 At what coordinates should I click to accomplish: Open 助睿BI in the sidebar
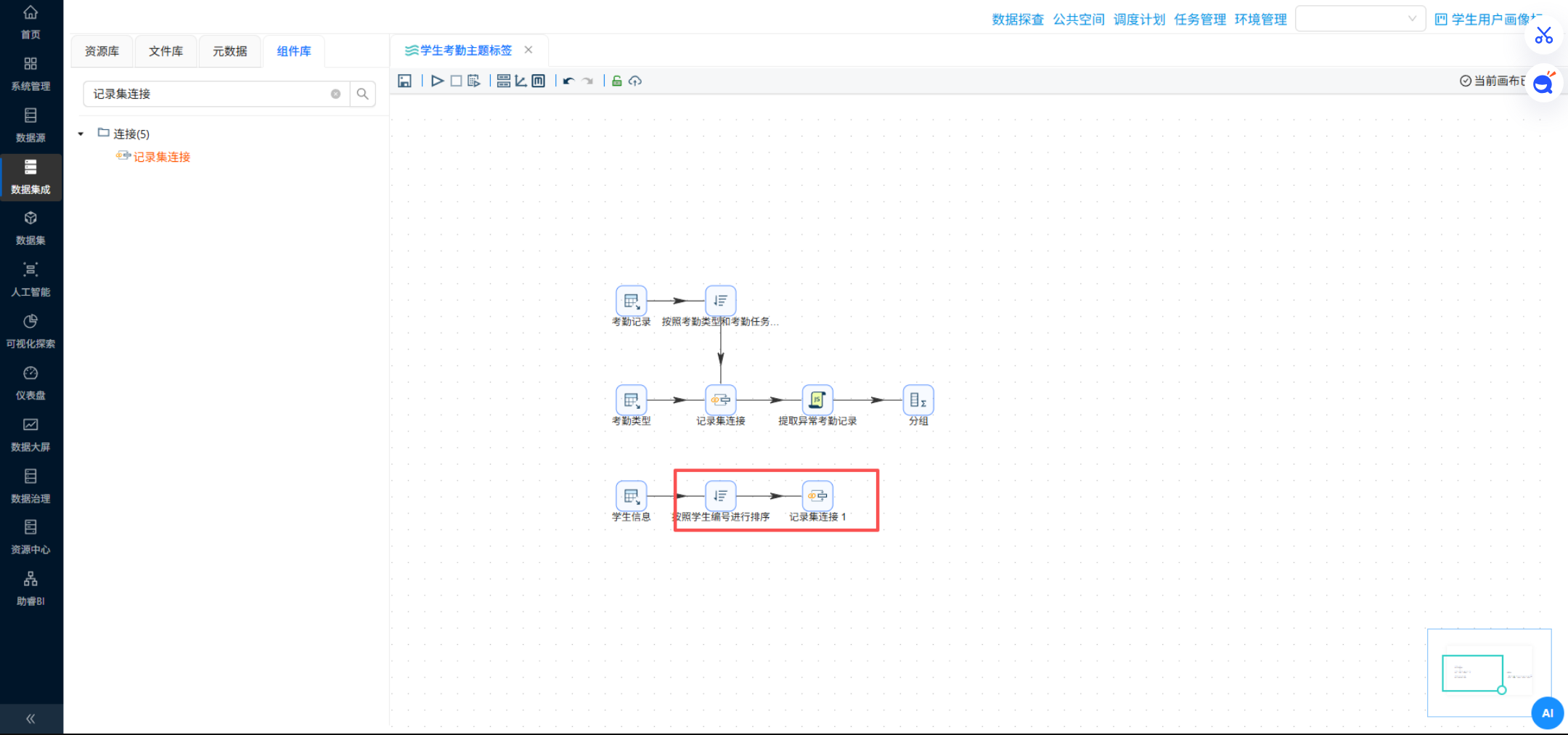pyautogui.click(x=30, y=589)
